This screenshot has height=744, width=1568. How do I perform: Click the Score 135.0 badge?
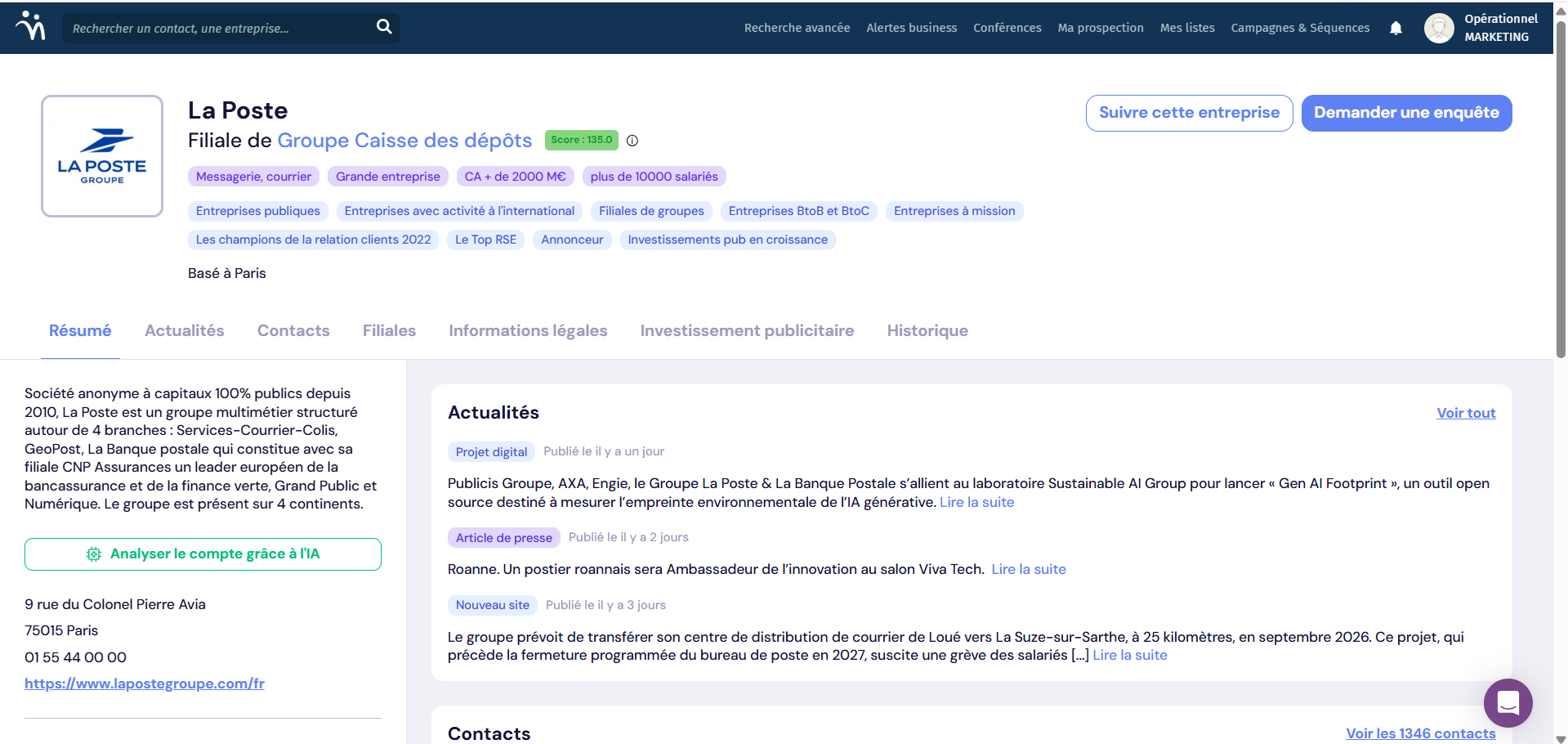[581, 140]
